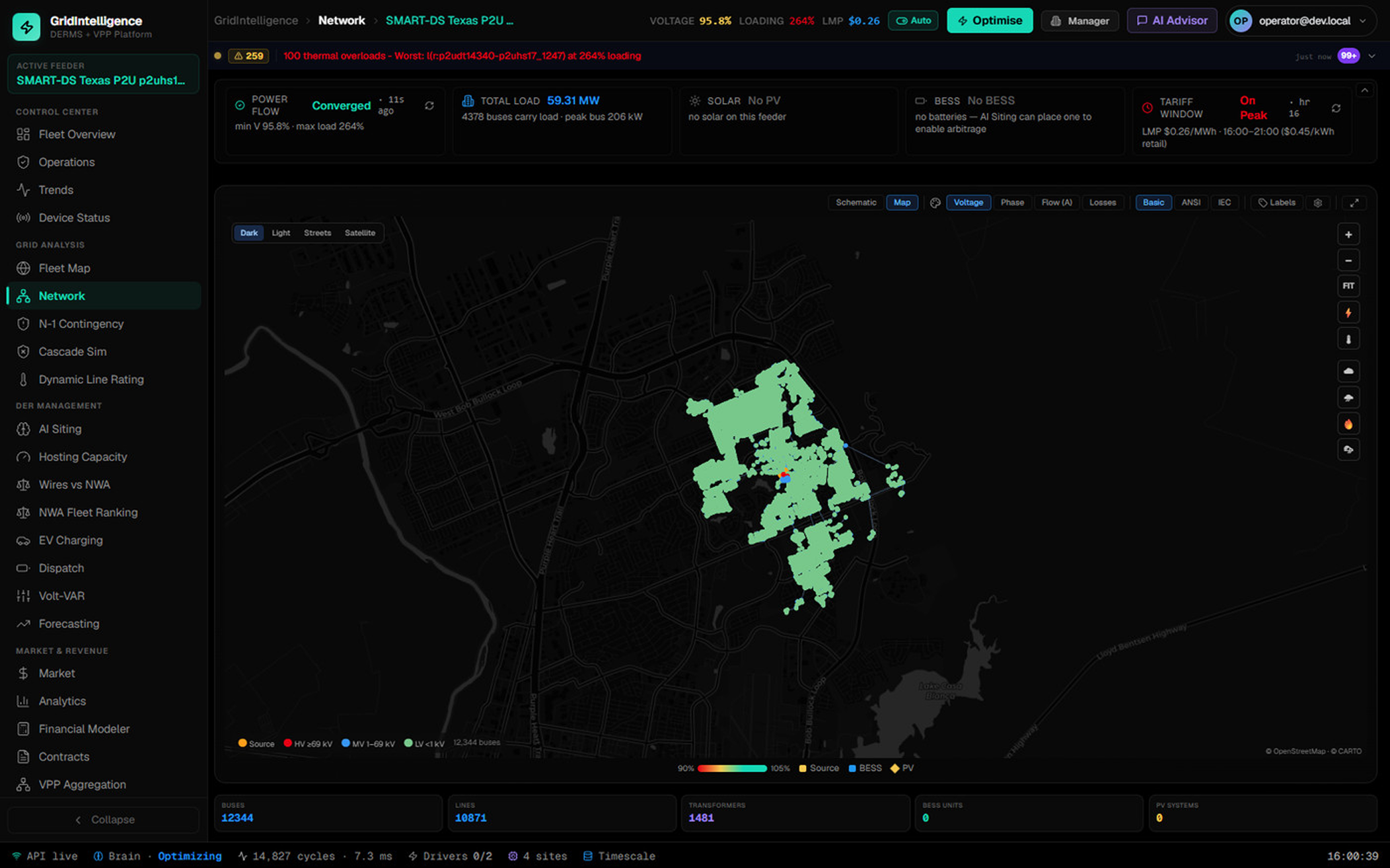Switch basemap to Streets
This screenshot has height=868, width=1390.
pyautogui.click(x=317, y=233)
